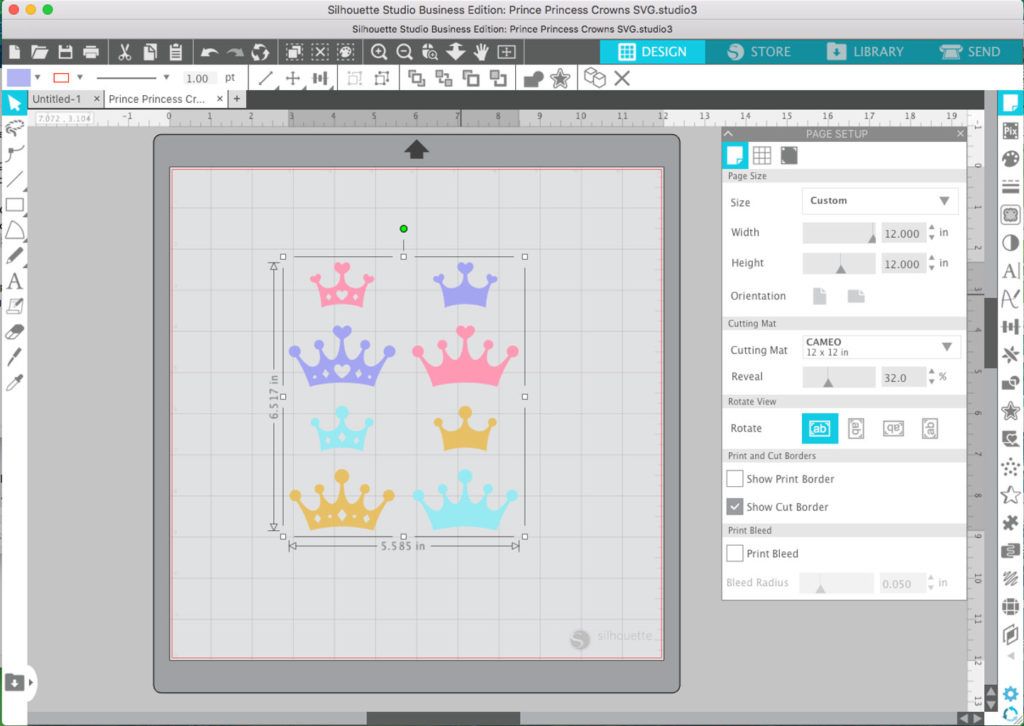Print using the printer icon

click(91, 52)
